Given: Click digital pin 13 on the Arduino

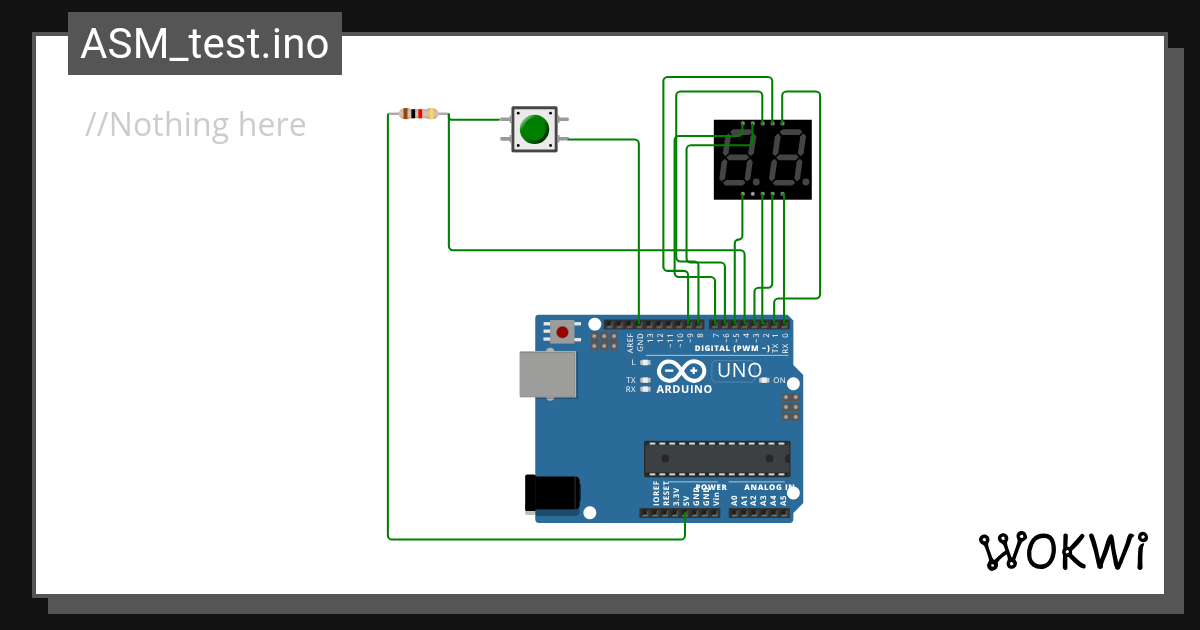Looking at the screenshot, I should coord(650,324).
